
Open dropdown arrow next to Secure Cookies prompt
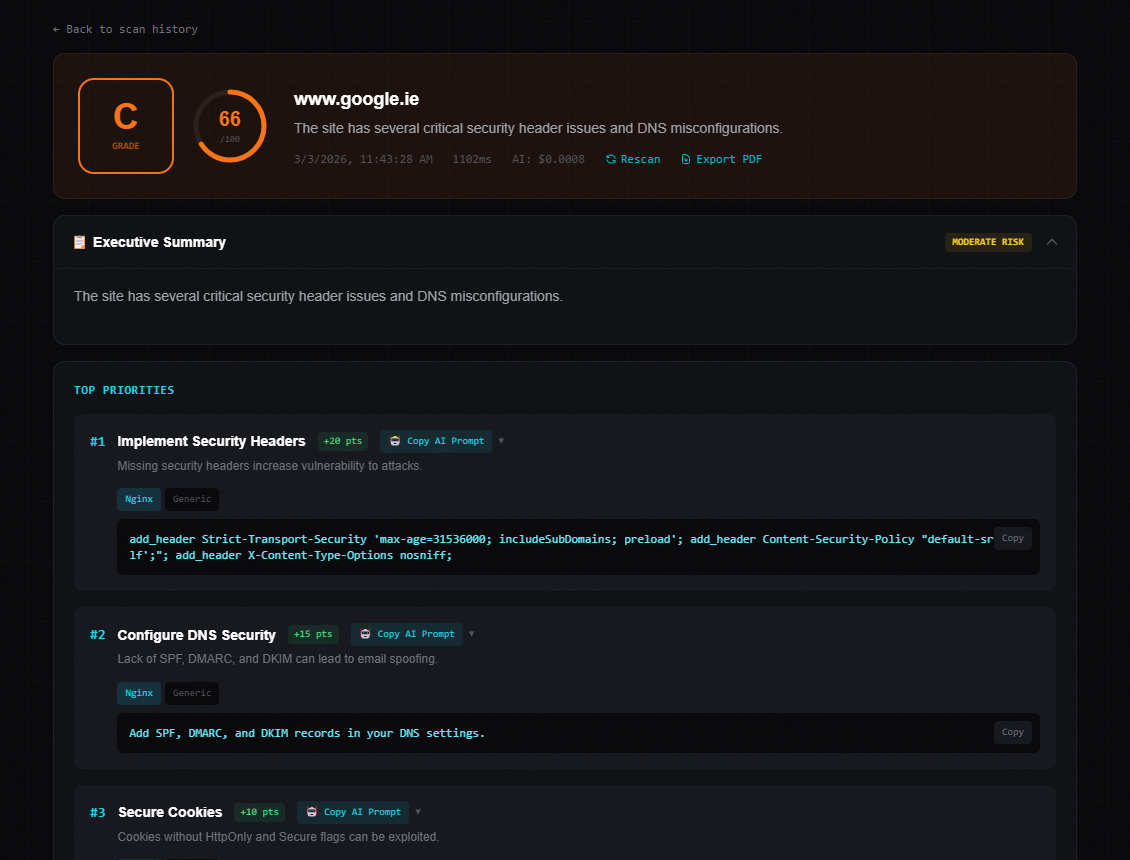tap(419, 812)
